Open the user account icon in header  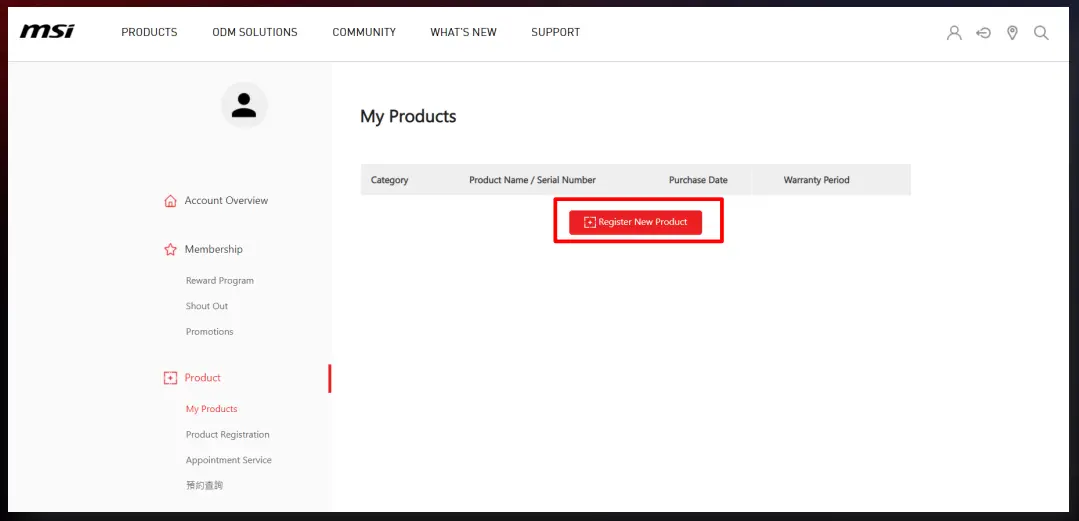pyautogui.click(x=954, y=32)
